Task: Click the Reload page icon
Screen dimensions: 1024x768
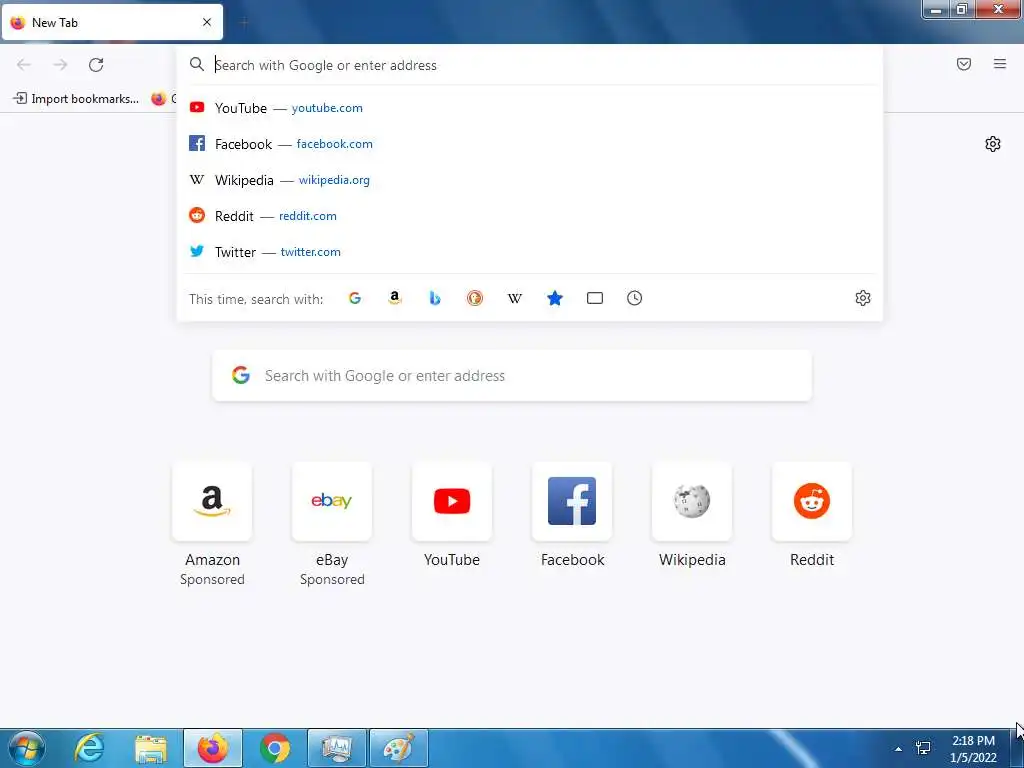Action: point(96,65)
